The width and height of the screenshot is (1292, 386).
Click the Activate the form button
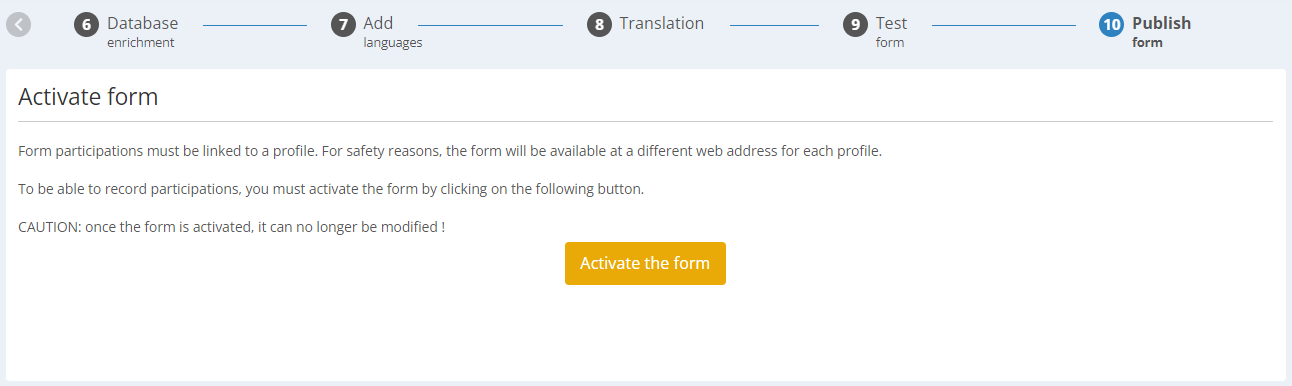tap(645, 263)
